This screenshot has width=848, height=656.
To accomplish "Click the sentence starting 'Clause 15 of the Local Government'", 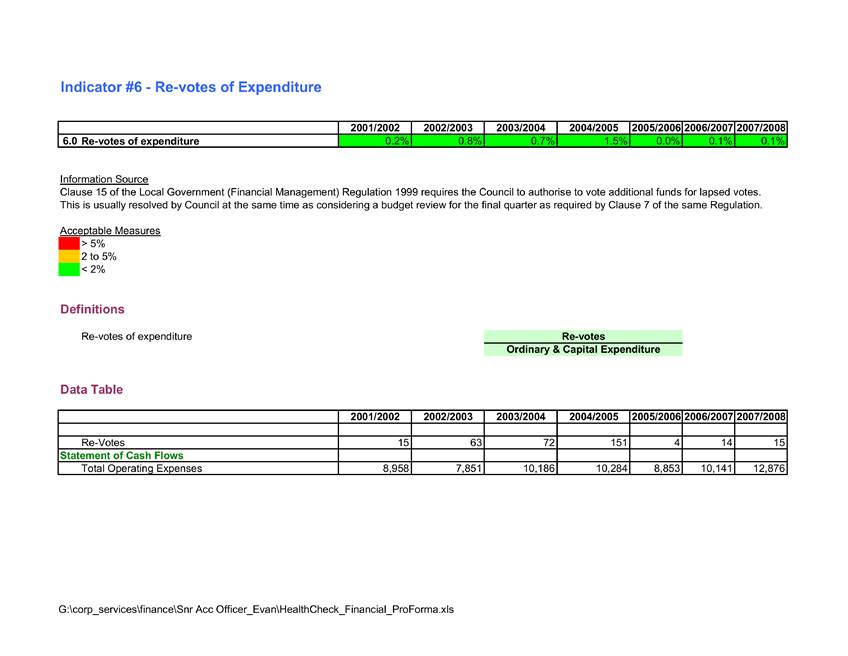I will click(x=410, y=192).
